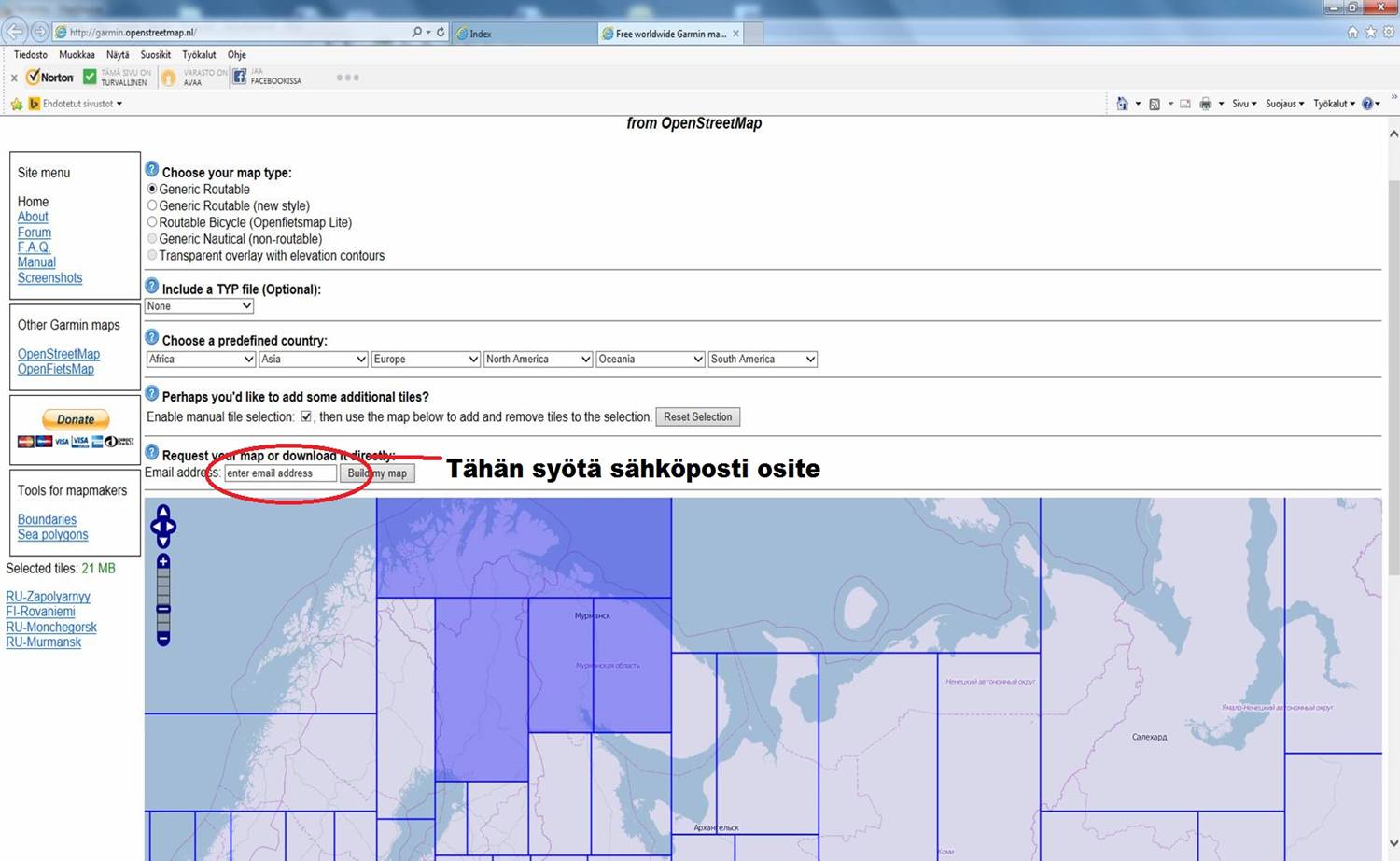Open the Africa country dropdown
Screen dimensions: 1400x861
tap(201, 360)
